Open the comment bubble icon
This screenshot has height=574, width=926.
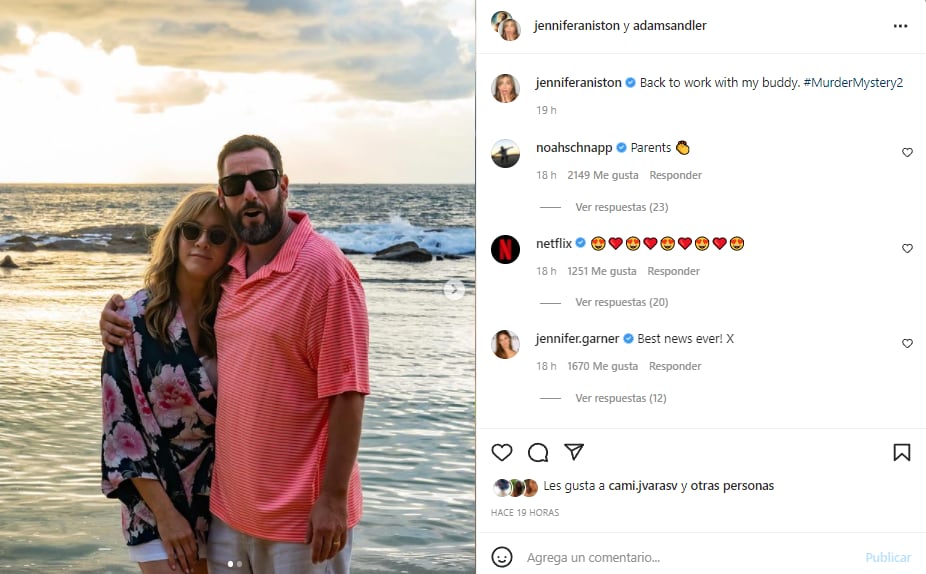tap(538, 453)
